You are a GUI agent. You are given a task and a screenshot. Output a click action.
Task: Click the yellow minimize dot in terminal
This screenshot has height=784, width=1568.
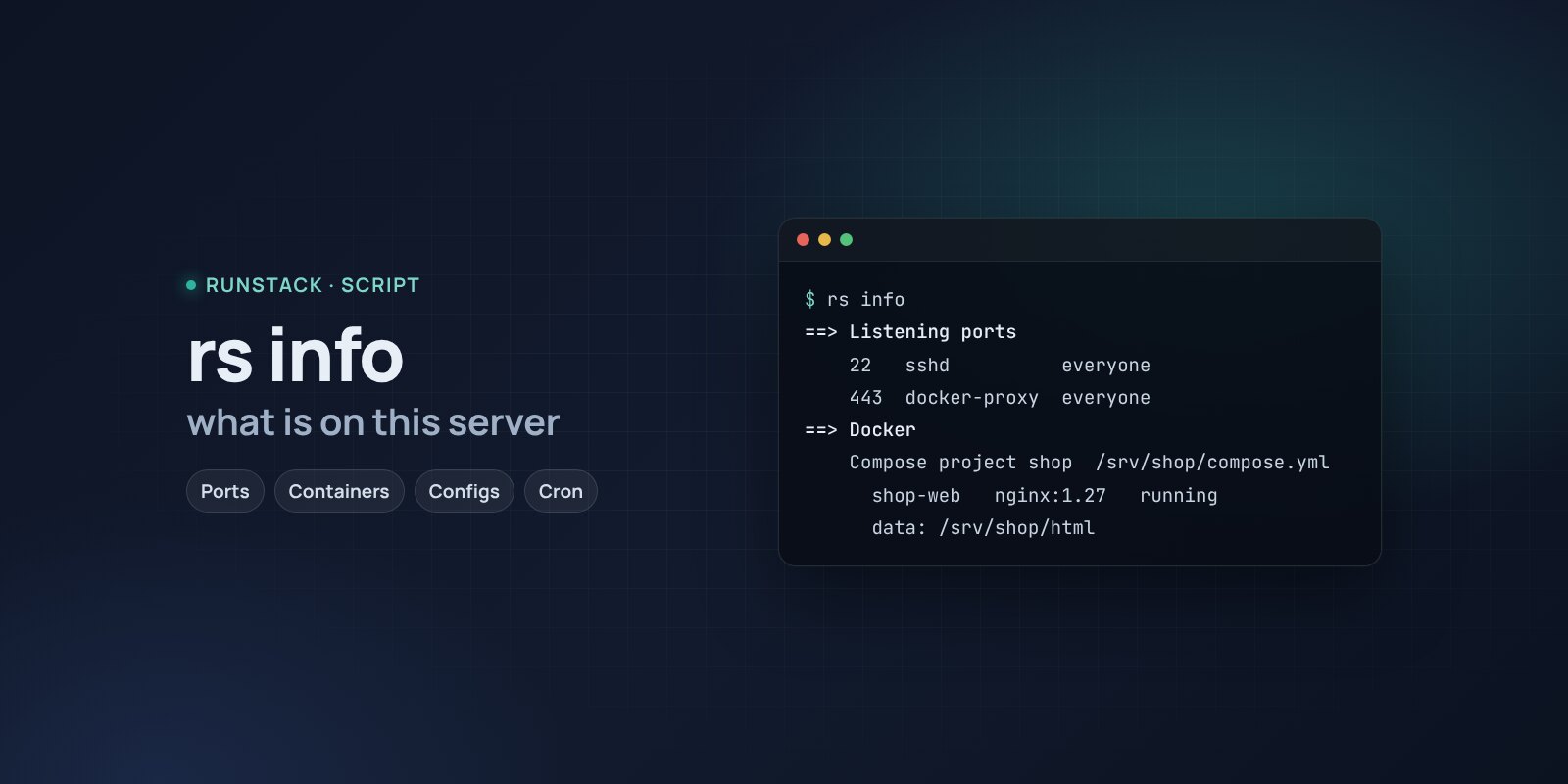pyautogui.click(x=824, y=240)
